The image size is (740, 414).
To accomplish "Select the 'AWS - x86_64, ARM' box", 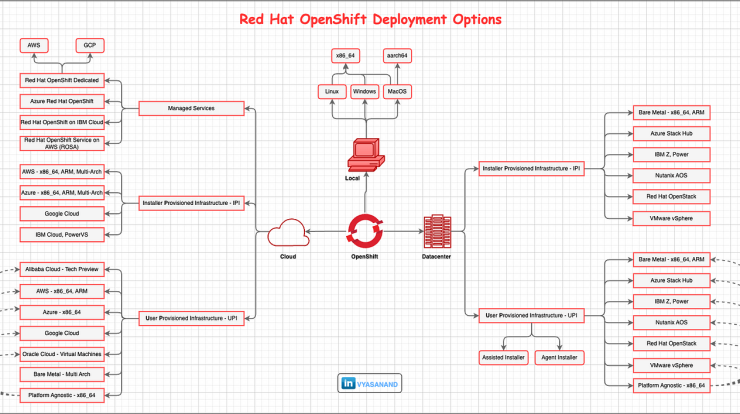I will coord(62,291).
